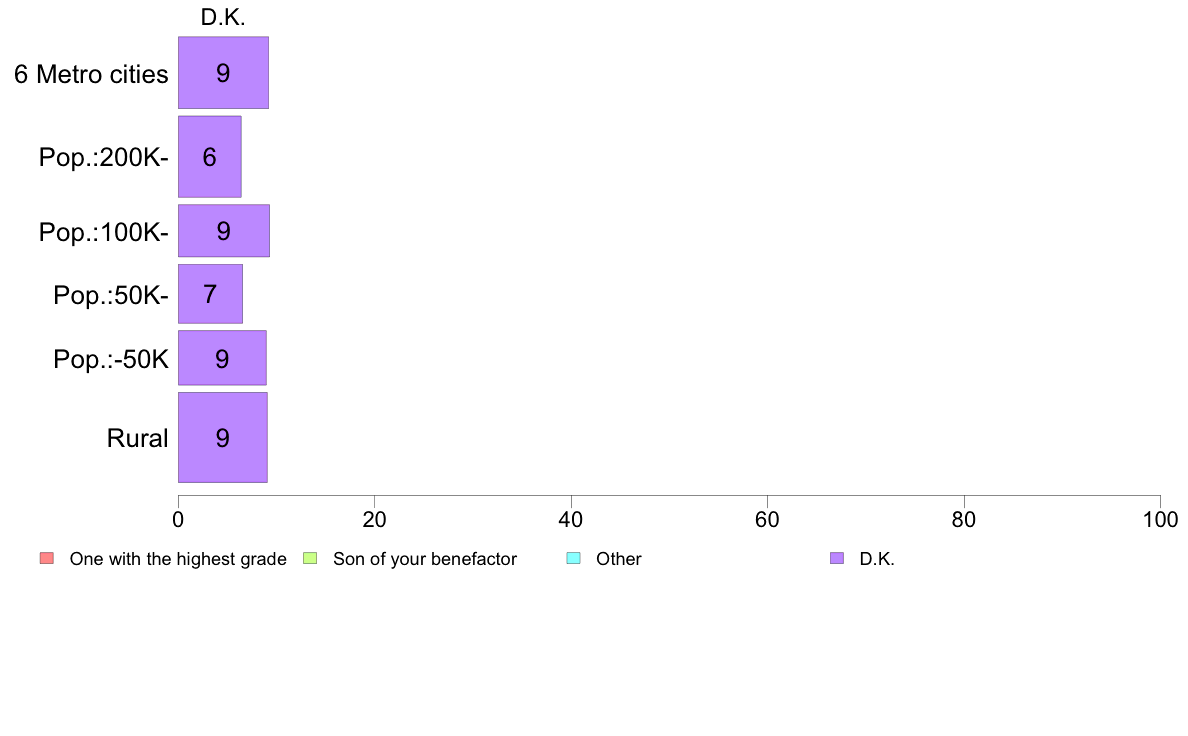Click the 'One with the highest grade' legend text
Image resolution: width=1188 pixels, height=736 pixels.
[178, 559]
